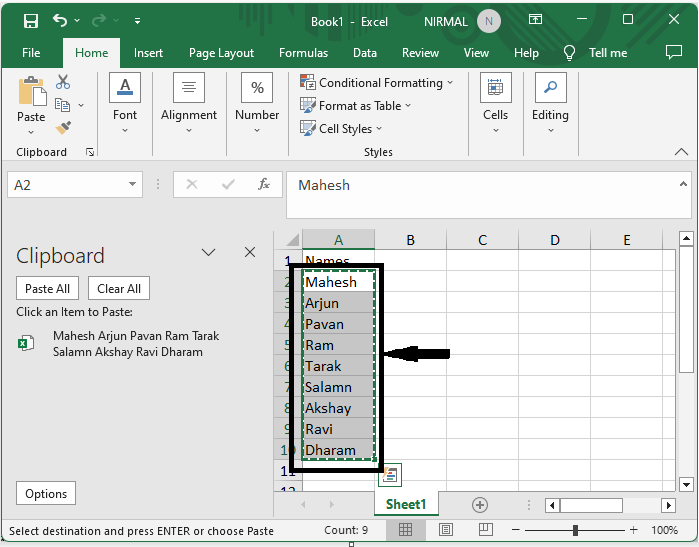Add a new sheet with plus icon
This screenshot has height=547, width=699.
(480, 505)
